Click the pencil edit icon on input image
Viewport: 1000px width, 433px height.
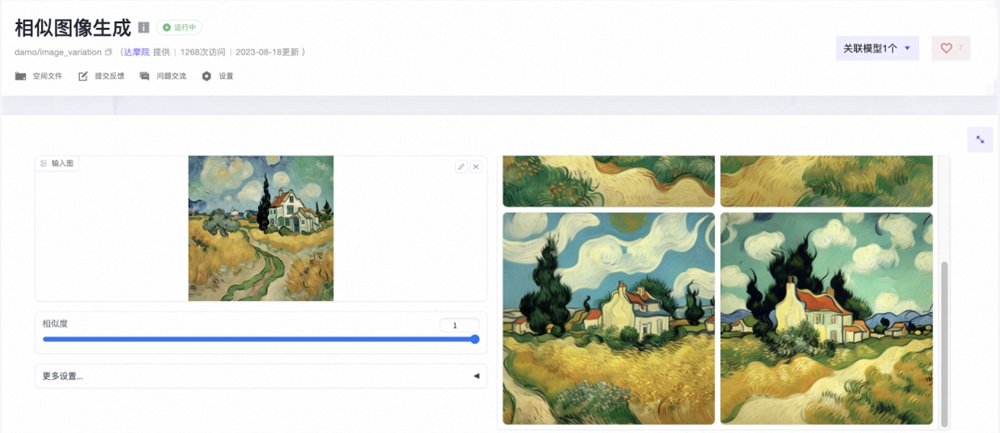click(461, 166)
